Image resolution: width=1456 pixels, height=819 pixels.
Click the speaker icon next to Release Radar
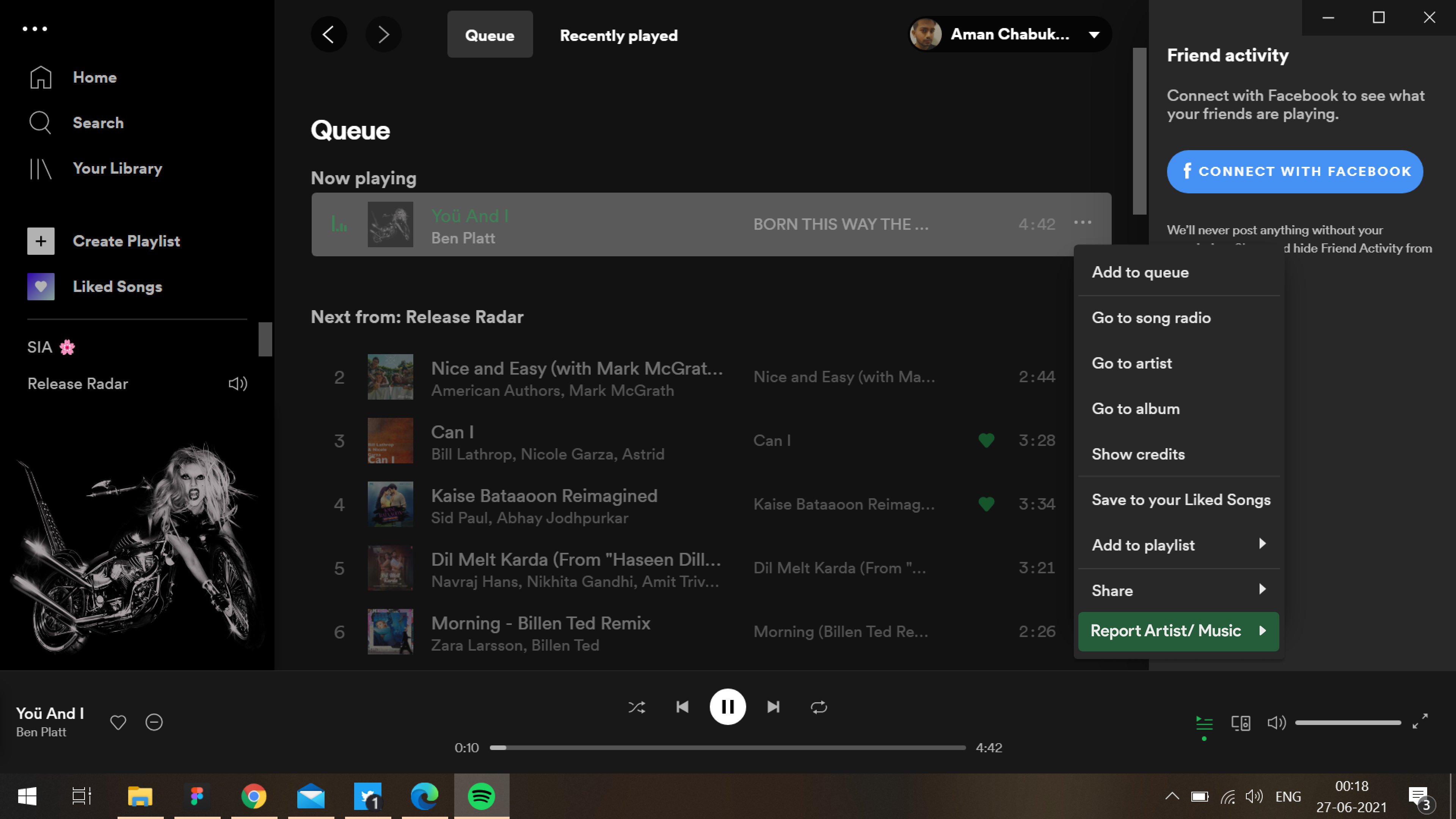click(237, 384)
